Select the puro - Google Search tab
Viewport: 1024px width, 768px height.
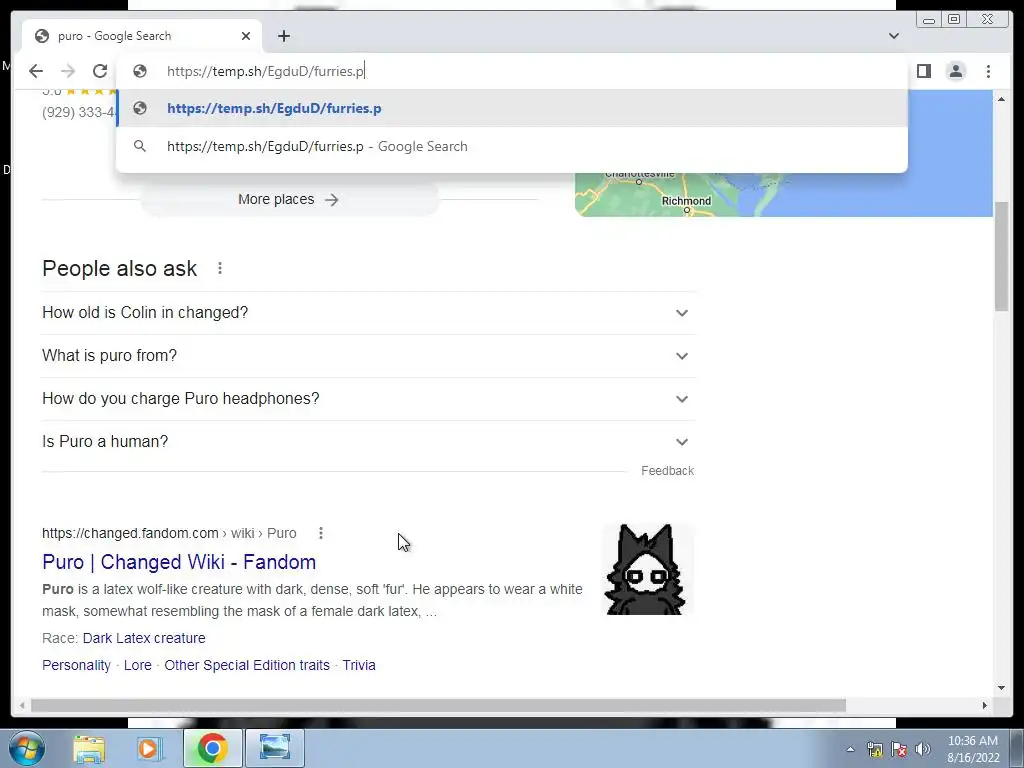[x=142, y=36]
